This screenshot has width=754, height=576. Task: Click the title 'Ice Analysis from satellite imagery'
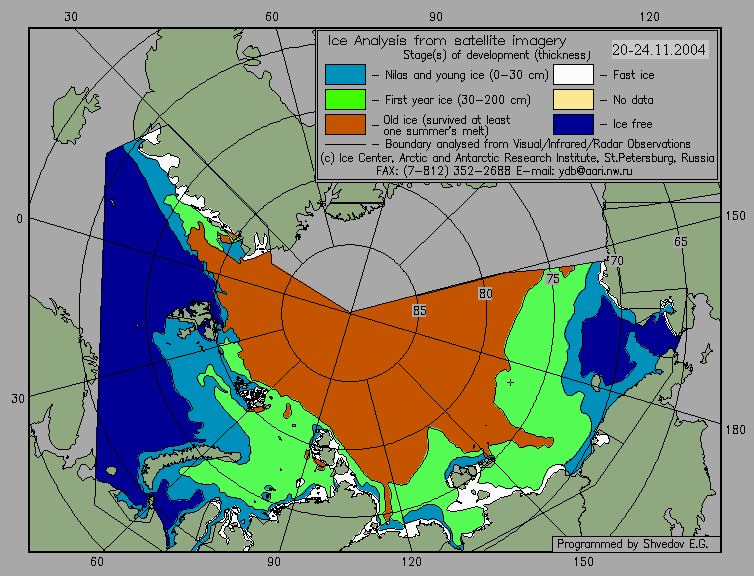(x=447, y=40)
